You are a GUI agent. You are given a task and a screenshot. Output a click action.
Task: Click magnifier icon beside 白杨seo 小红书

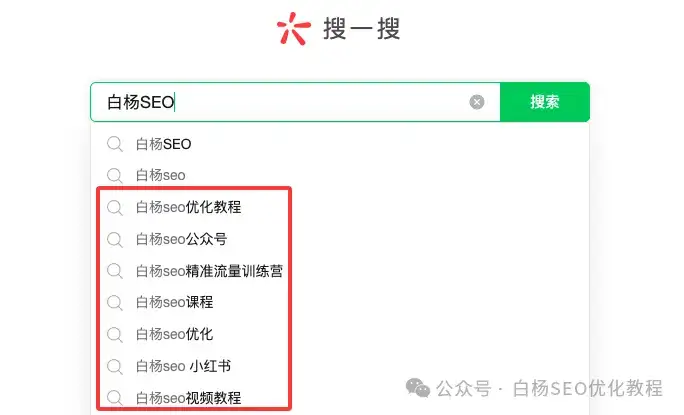pos(115,367)
